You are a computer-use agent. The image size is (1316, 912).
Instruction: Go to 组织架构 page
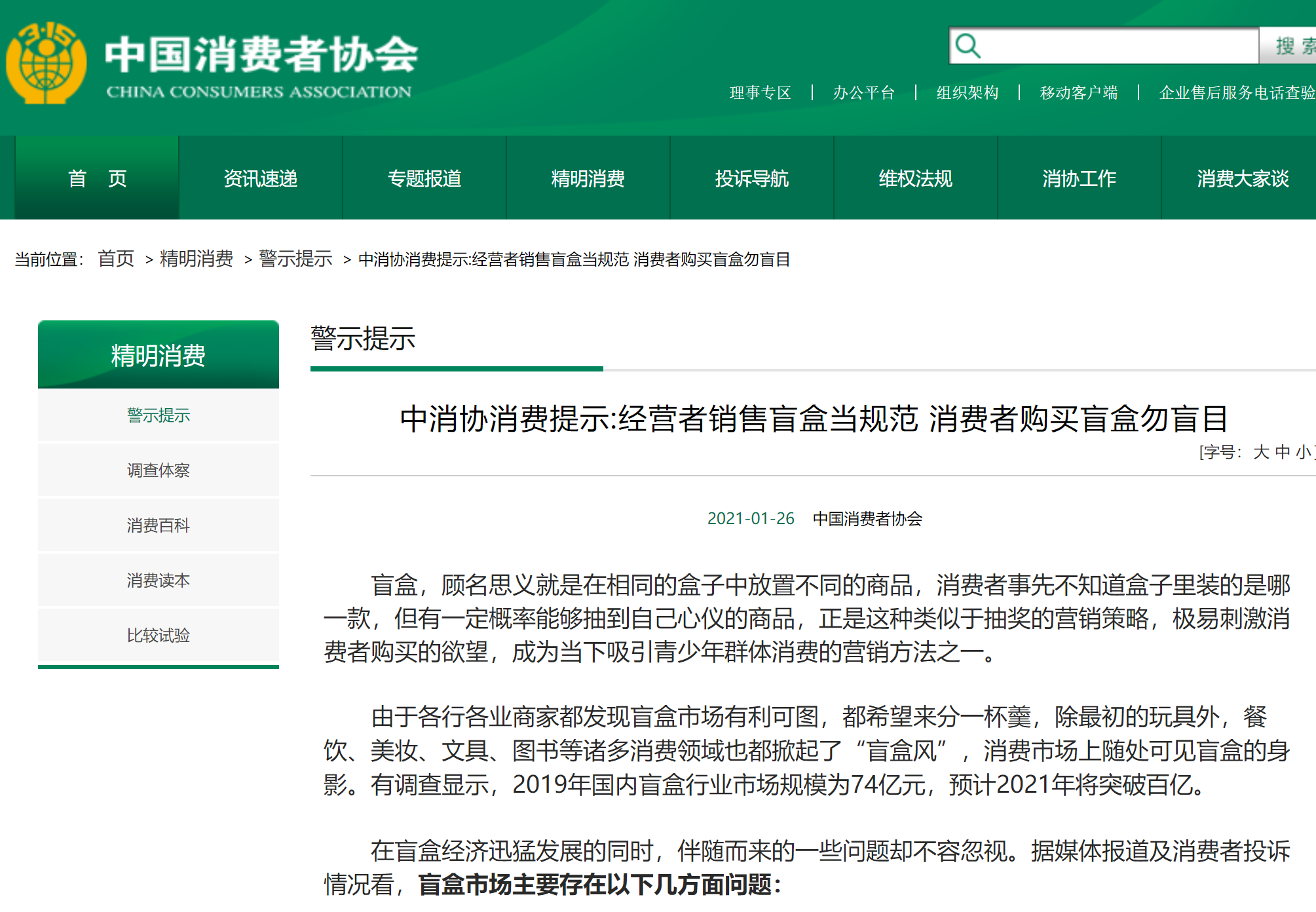pos(967,93)
